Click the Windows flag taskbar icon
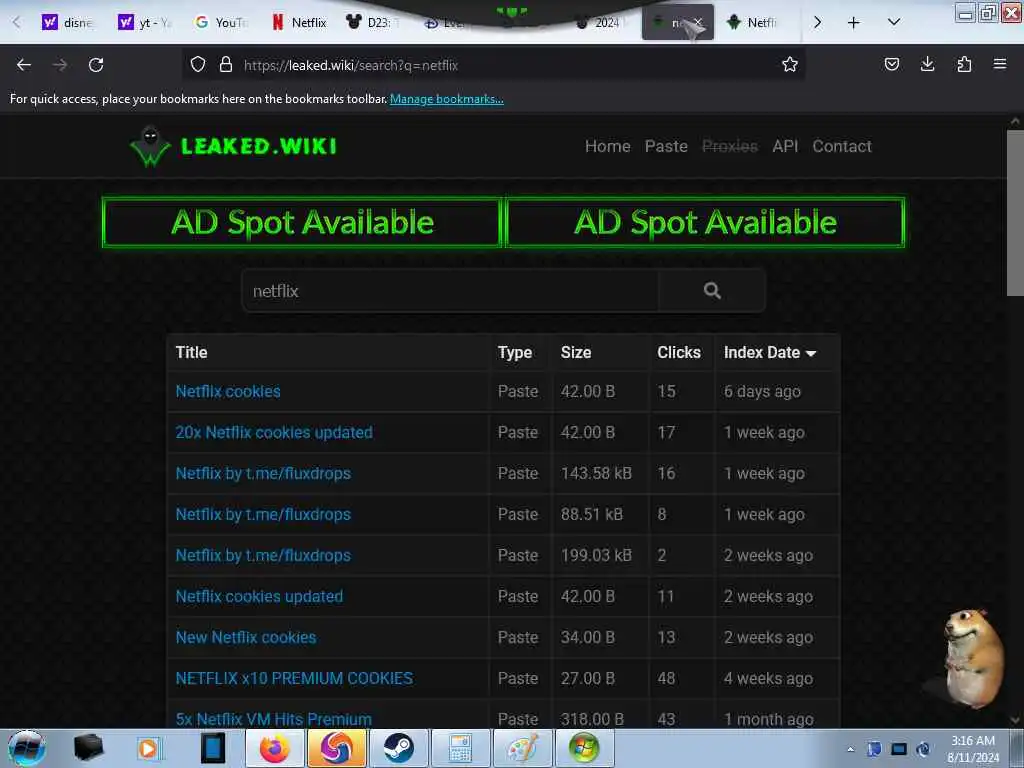The width and height of the screenshot is (1024, 768). tap(584, 748)
